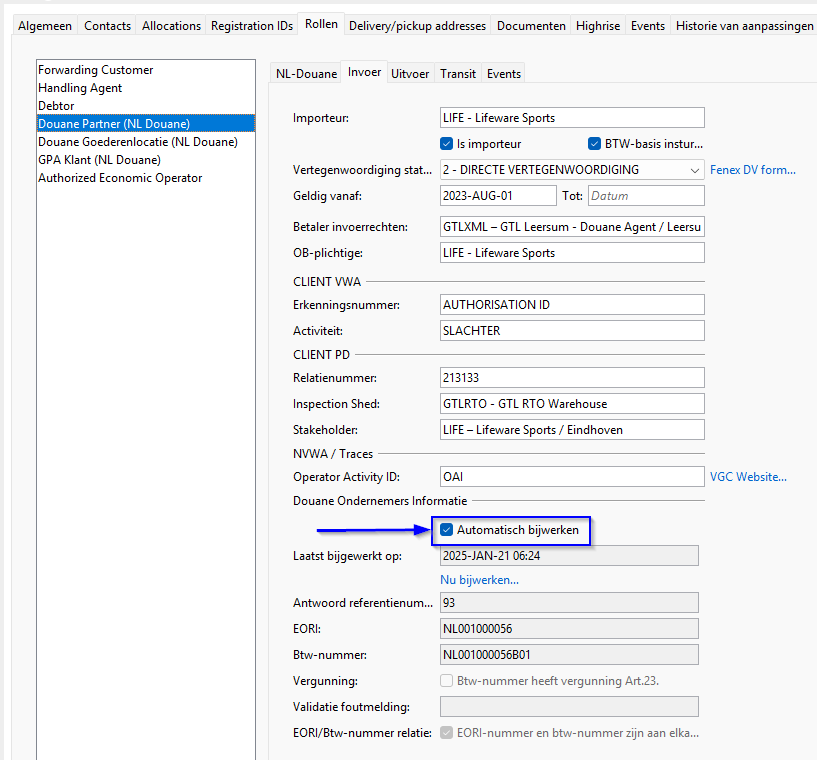Focus the Relatienummer field

click(572, 378)
